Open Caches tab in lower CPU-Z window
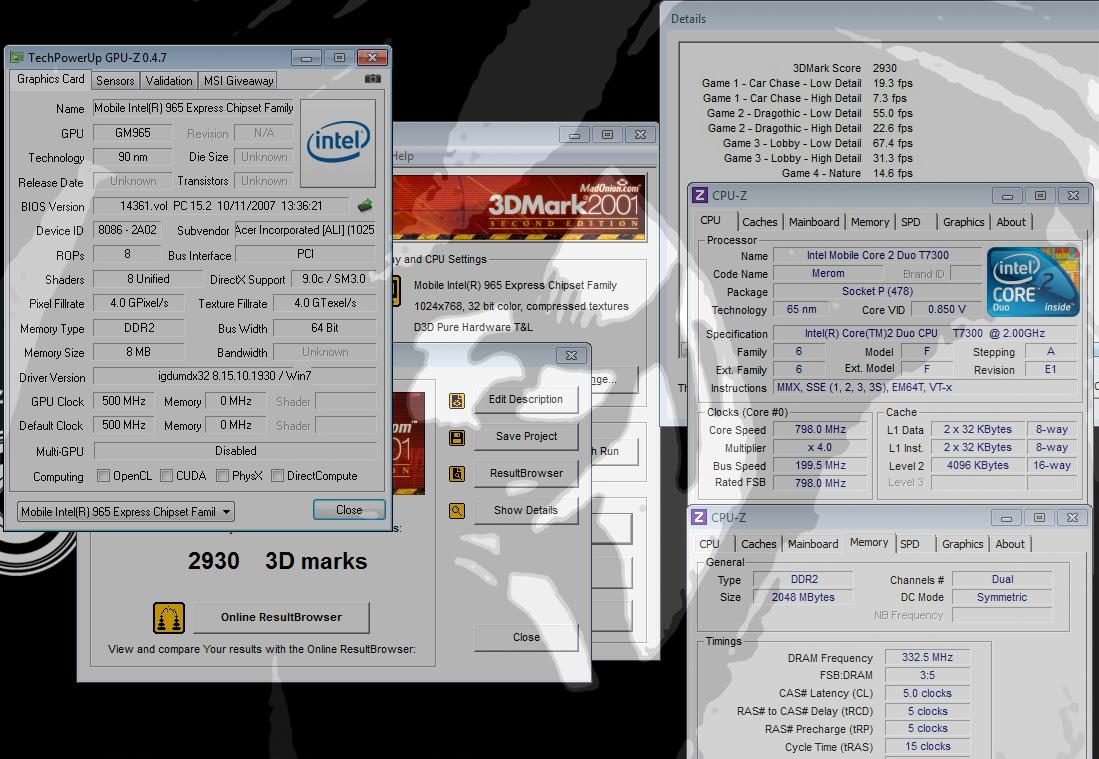 coord(758,544)
